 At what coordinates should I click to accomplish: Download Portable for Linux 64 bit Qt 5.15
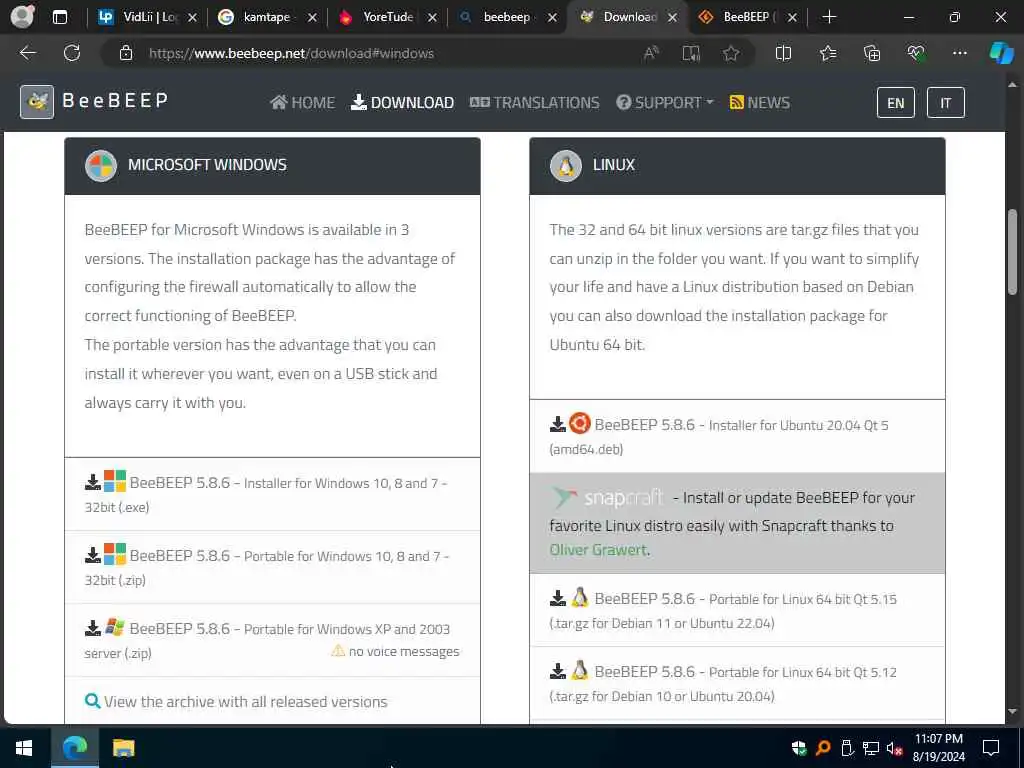point(737,610)
